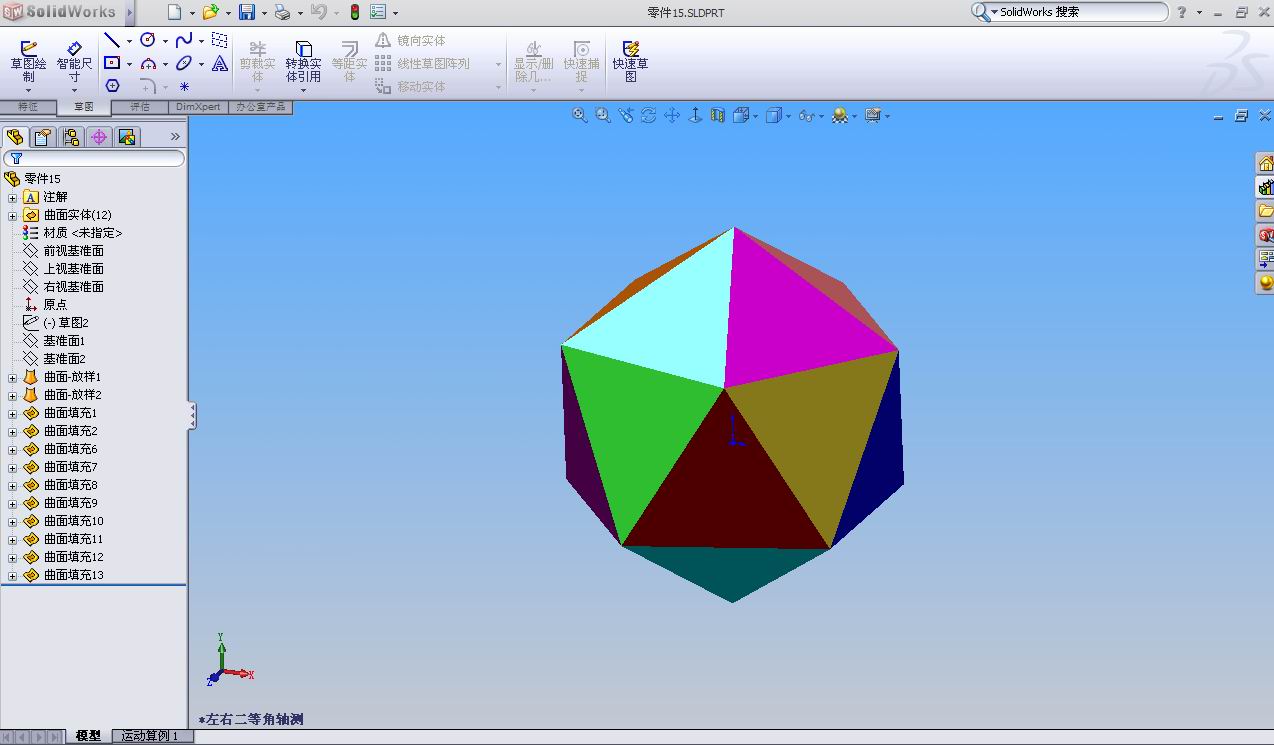Click the Normal To view arrow icon
This screenshot has width=1274, height=745.
pos(695,116)
